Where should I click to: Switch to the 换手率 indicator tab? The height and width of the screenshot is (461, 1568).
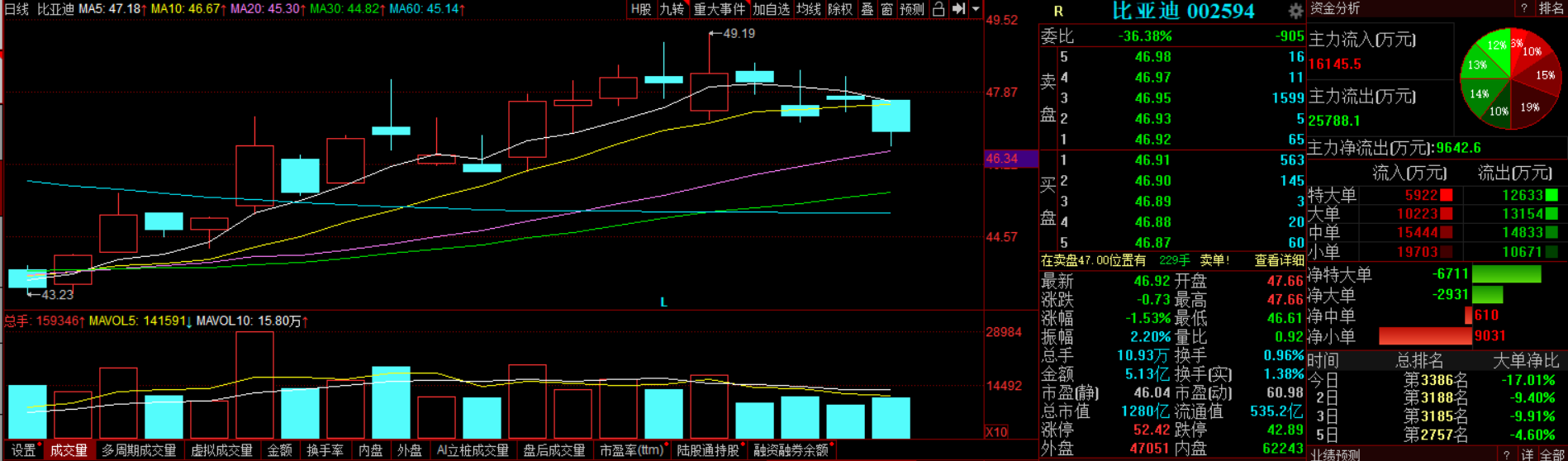[x=325, y=450]
